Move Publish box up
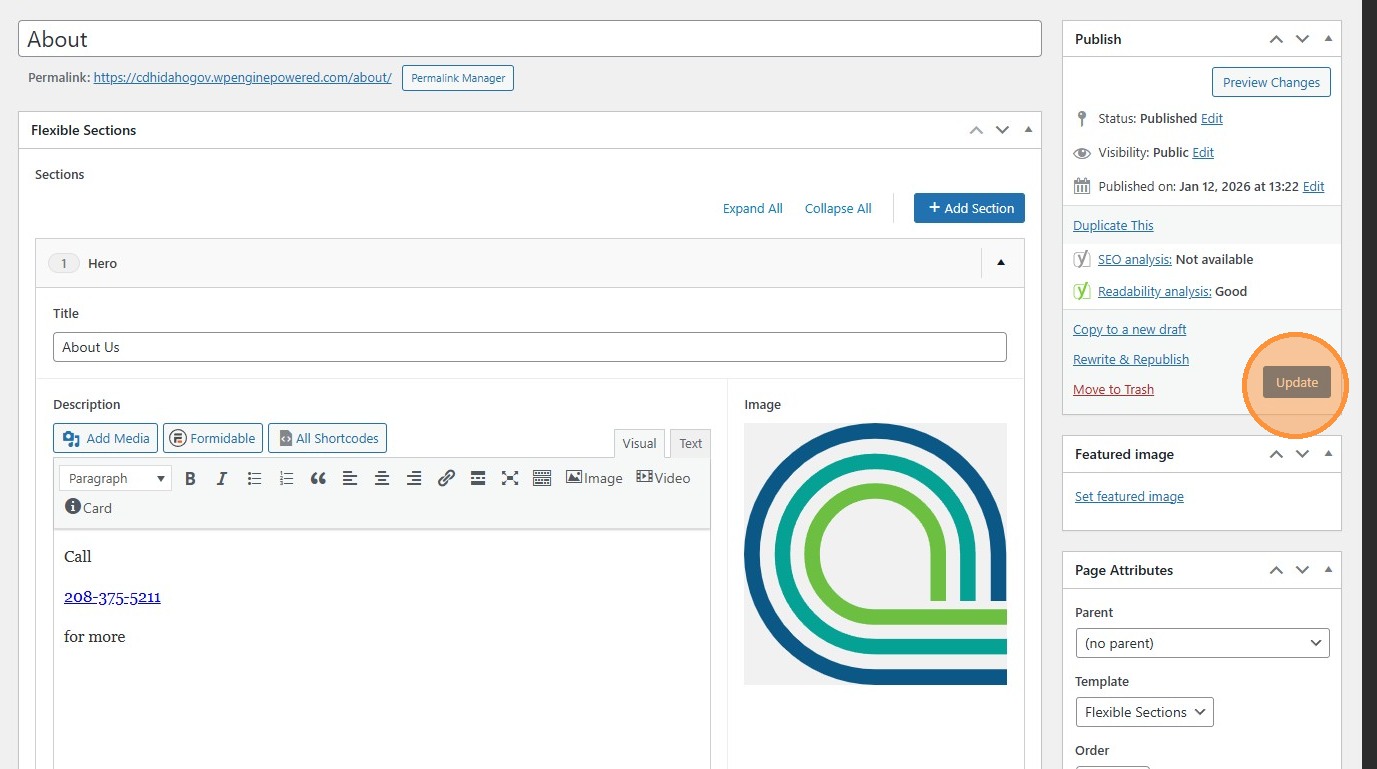The height and width of the screenshot is (769, 1377). (1276, 39)
